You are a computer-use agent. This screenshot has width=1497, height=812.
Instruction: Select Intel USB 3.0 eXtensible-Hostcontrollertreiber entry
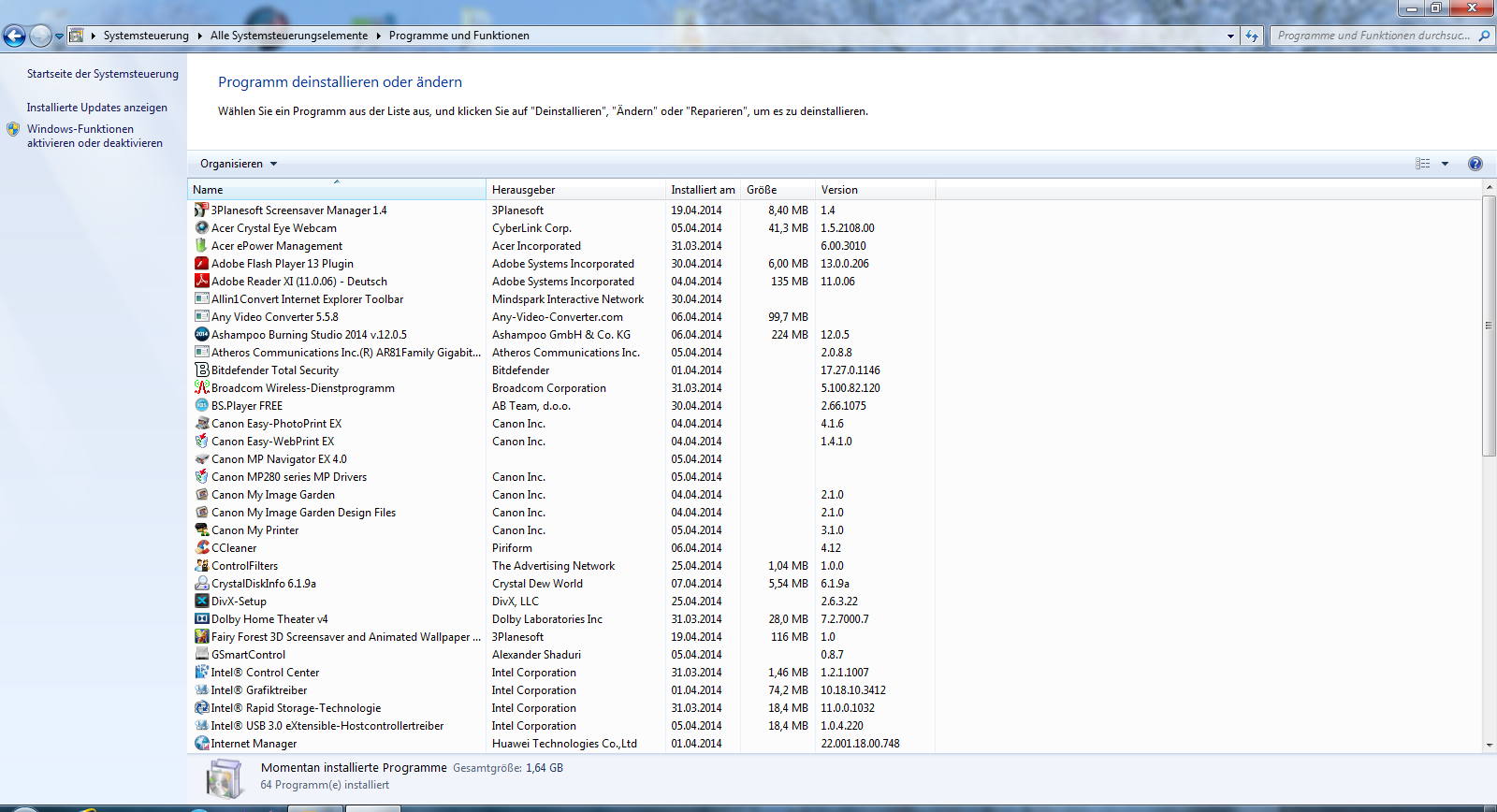coord(561,726)
